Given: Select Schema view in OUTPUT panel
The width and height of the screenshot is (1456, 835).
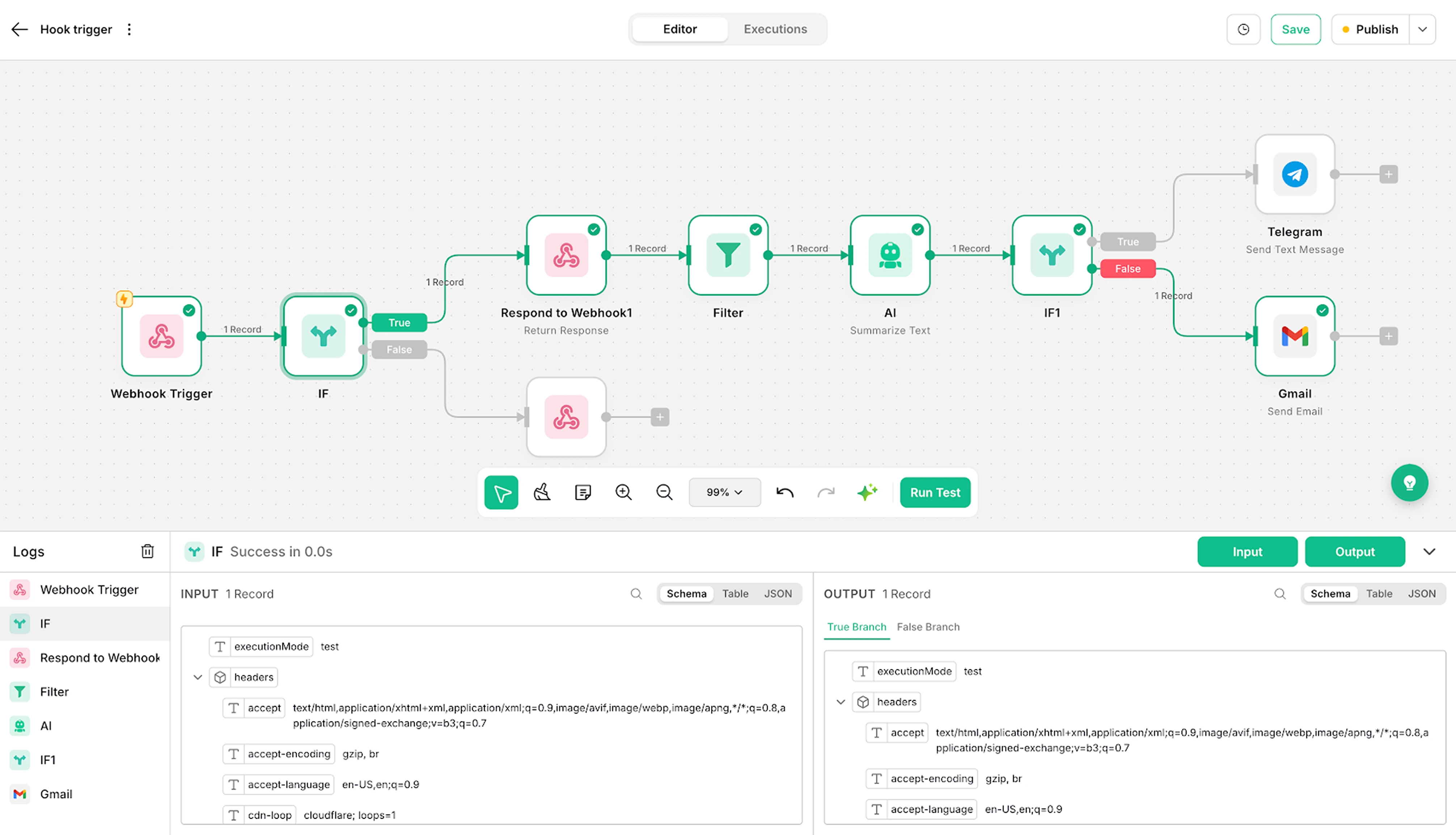Looking at the screenshot, I should (x=1330, y=594).
